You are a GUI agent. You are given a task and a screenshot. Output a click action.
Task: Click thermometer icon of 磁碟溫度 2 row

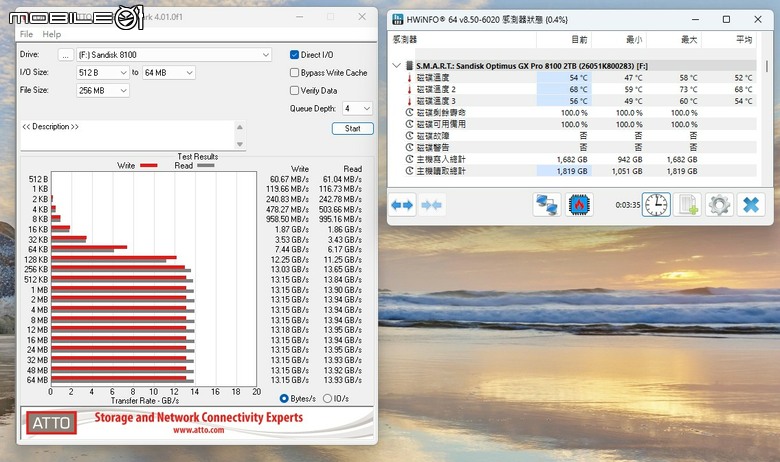coord(409,90)
